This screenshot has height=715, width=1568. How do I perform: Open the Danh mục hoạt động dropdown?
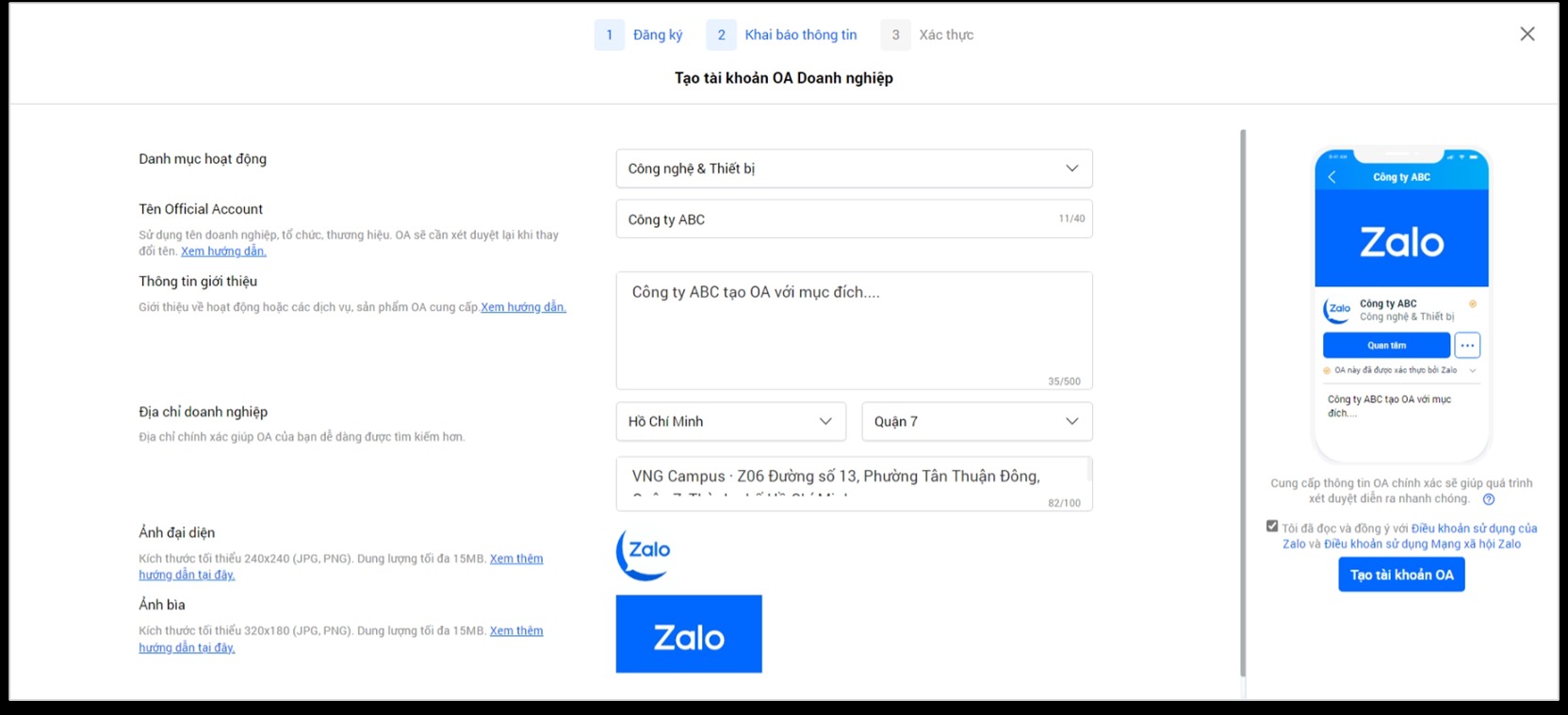(x=854, y=169)
